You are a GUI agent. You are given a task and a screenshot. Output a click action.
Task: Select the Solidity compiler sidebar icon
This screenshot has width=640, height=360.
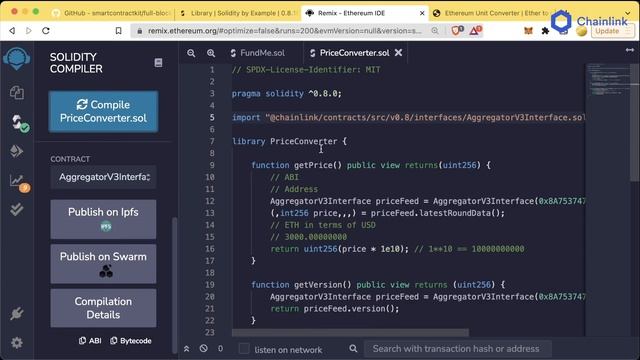[x=18, y=122]
